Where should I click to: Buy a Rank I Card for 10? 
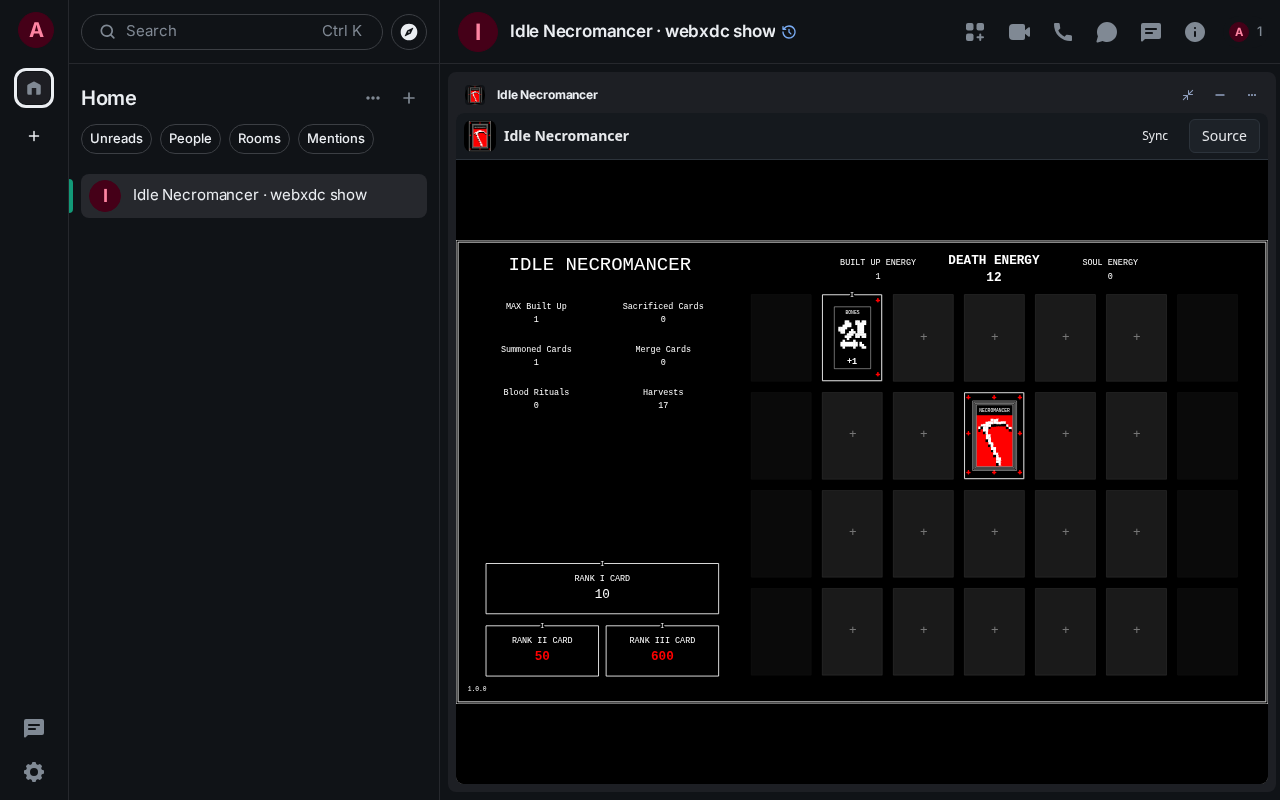[602, 588]
